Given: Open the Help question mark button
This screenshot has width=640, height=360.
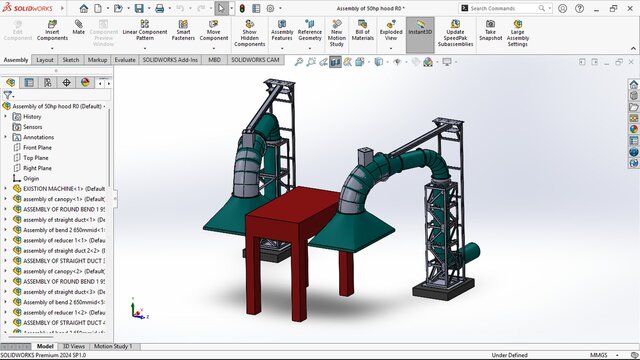Looking at the screenshot, I should 579,8.
